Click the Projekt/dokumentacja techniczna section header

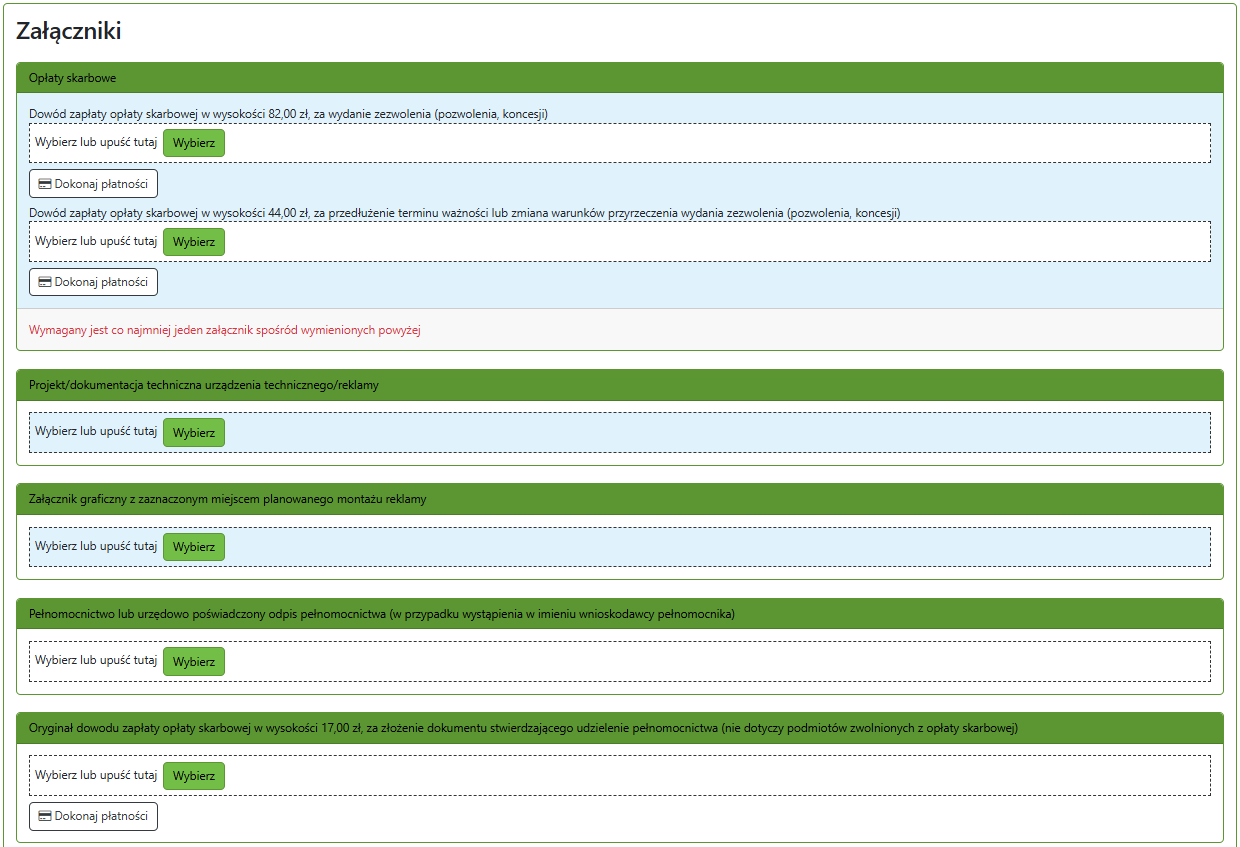(619, 385)
